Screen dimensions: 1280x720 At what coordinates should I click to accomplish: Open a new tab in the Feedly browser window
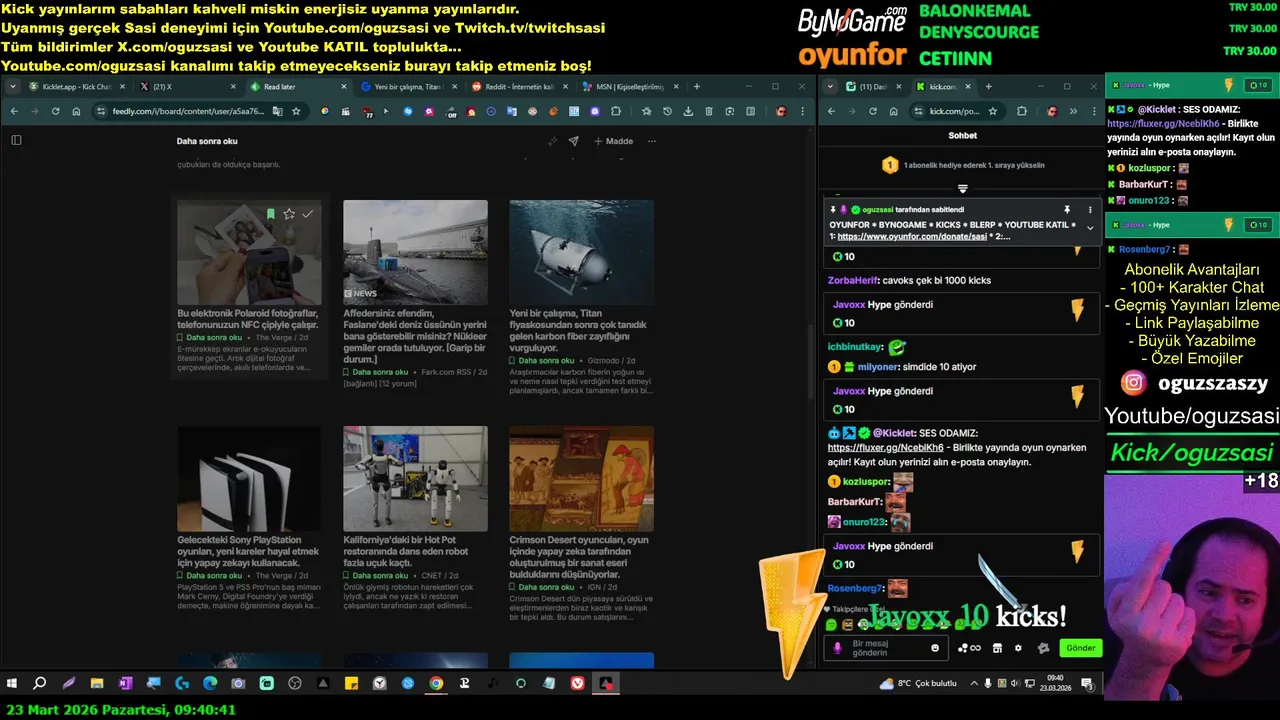(697, 87)
